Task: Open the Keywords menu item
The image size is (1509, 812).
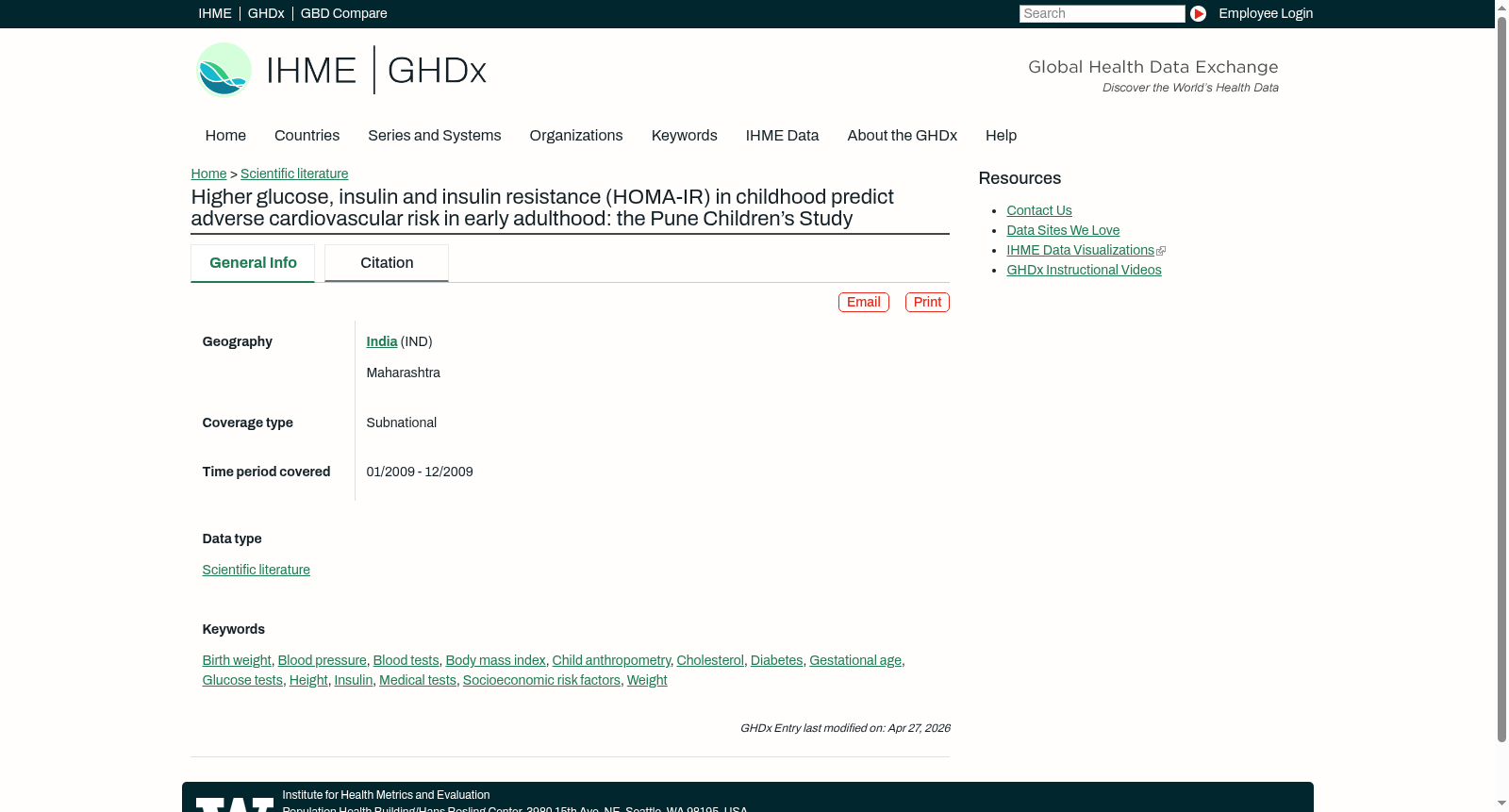Action: 684,136
